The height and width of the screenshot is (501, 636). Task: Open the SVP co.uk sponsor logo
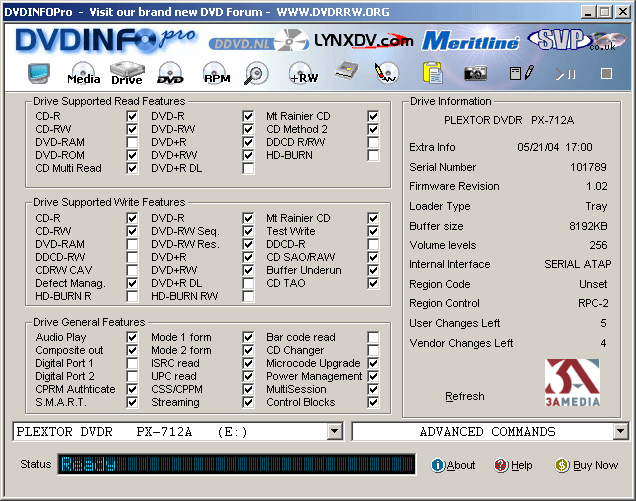pyautogui.click(x=577, y=40)
